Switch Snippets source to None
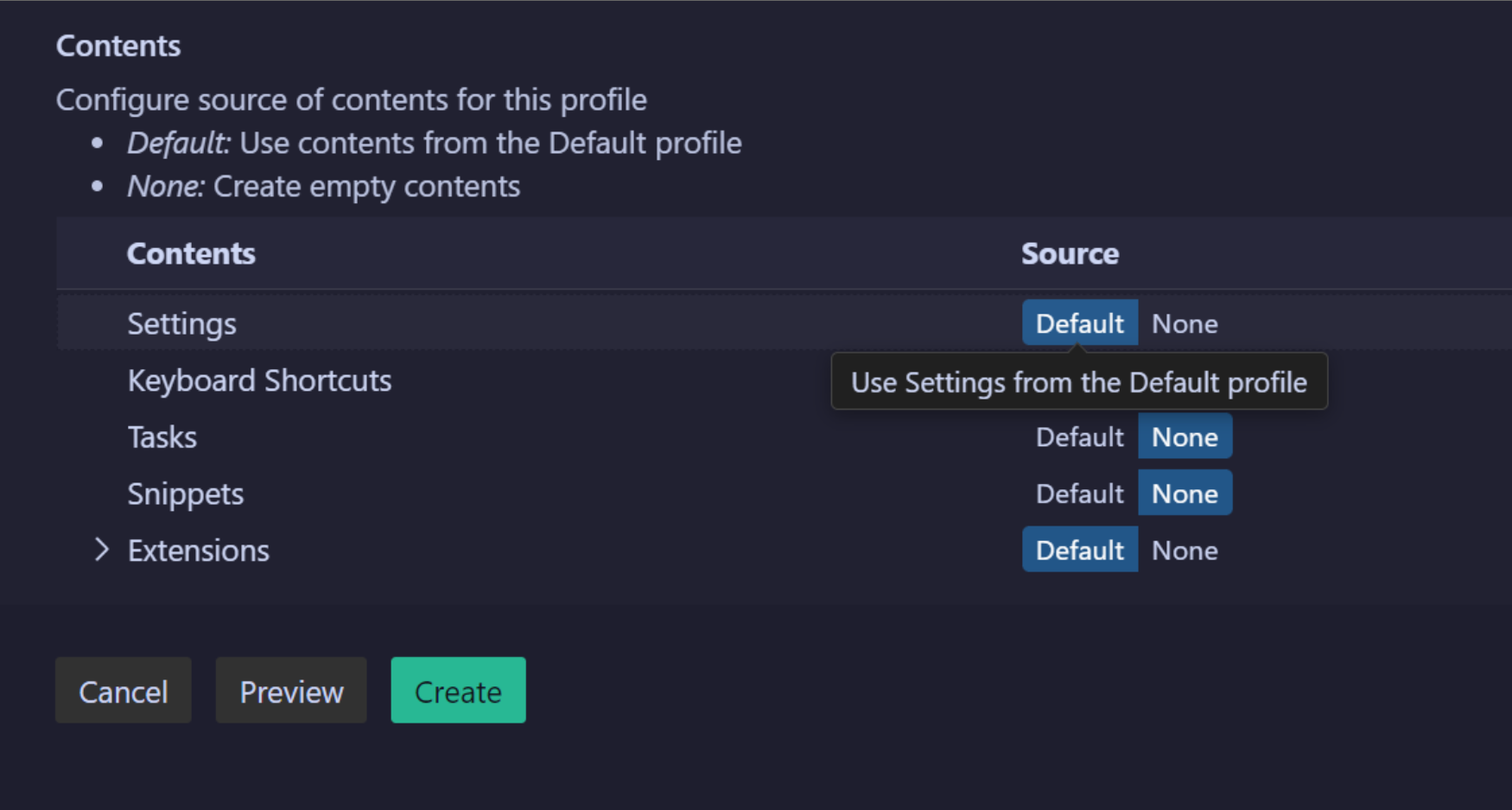The image size is (1512, 810). [x=1185, y=494]
